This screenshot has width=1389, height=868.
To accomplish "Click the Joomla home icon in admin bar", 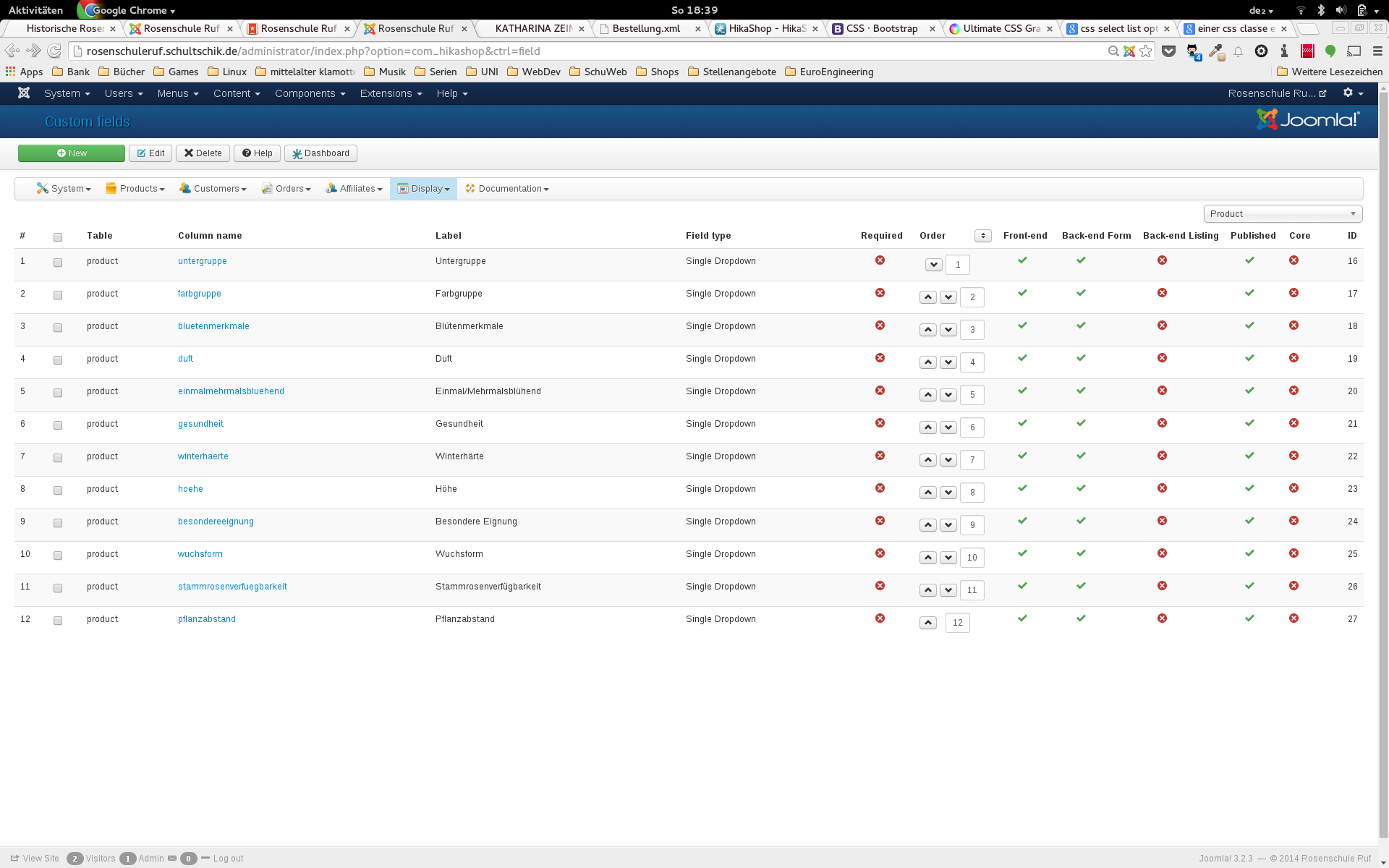I will coord(24,93).
